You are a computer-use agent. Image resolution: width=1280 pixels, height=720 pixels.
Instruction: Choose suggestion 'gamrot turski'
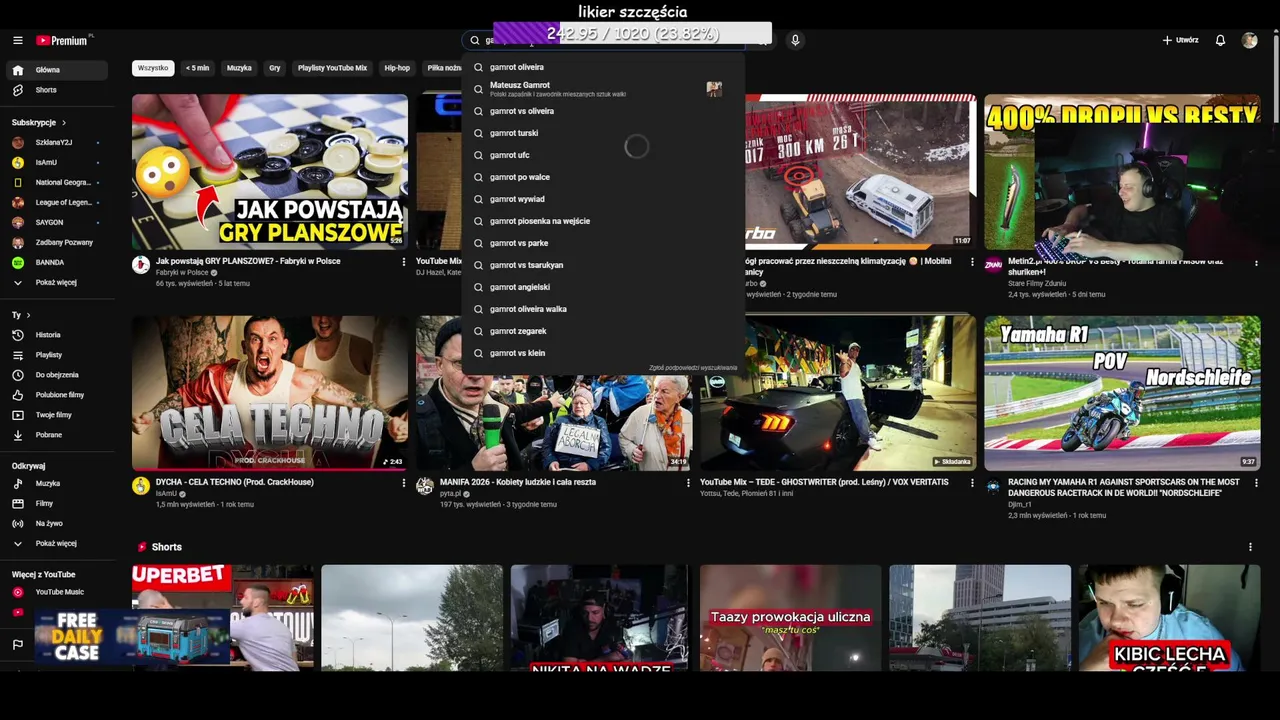click(604, 133)
